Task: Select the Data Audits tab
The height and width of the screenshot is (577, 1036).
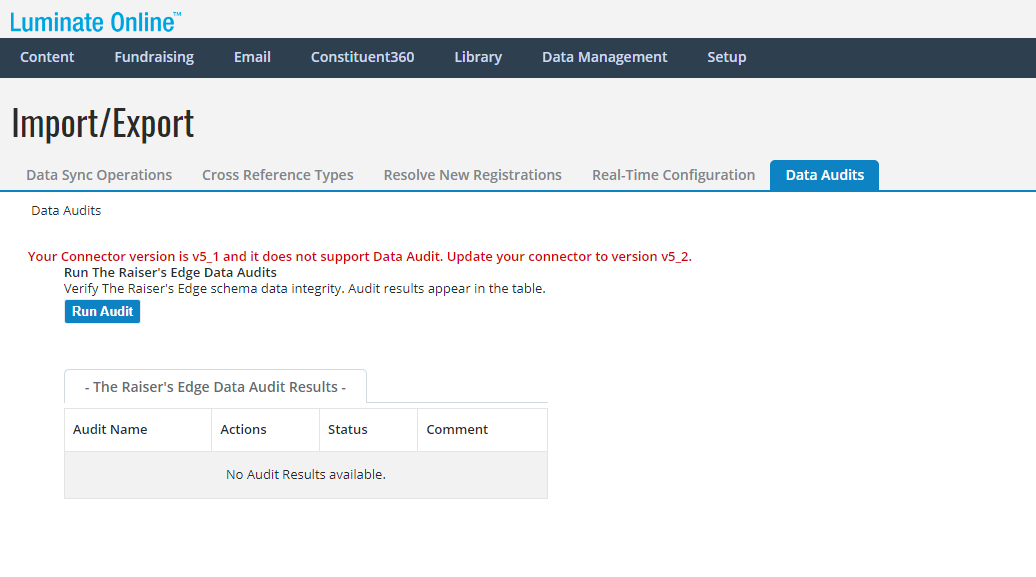Action: point(825,175)
